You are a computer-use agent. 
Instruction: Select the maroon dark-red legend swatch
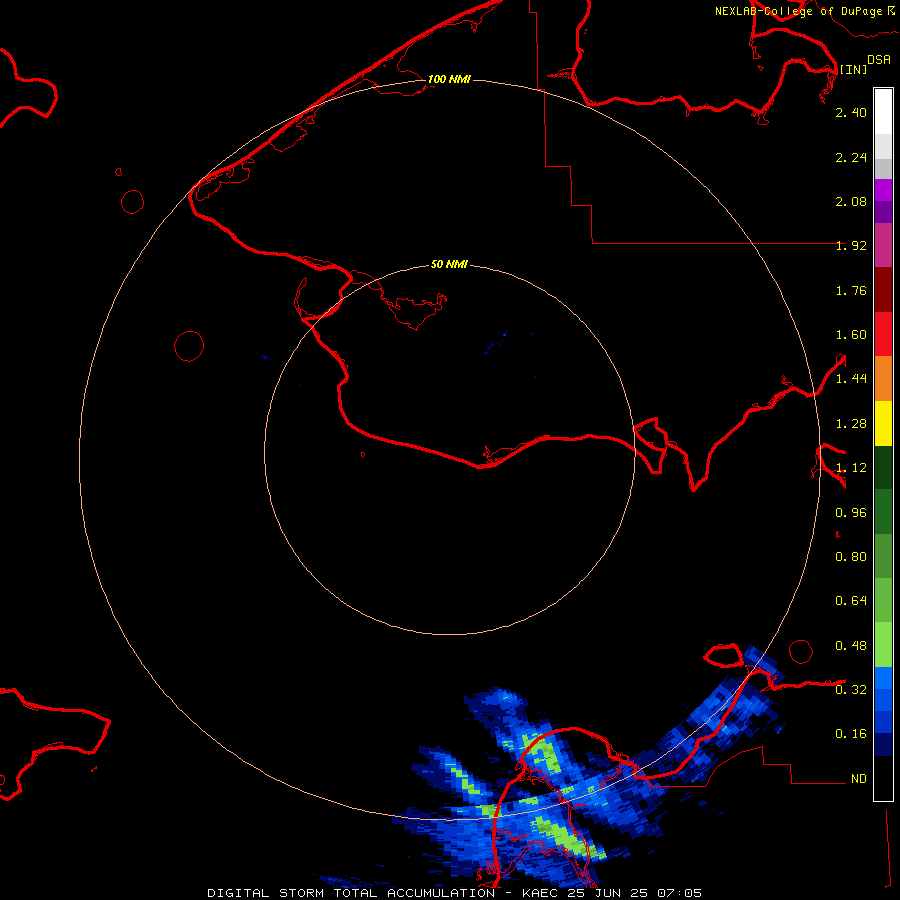(883, 290)
